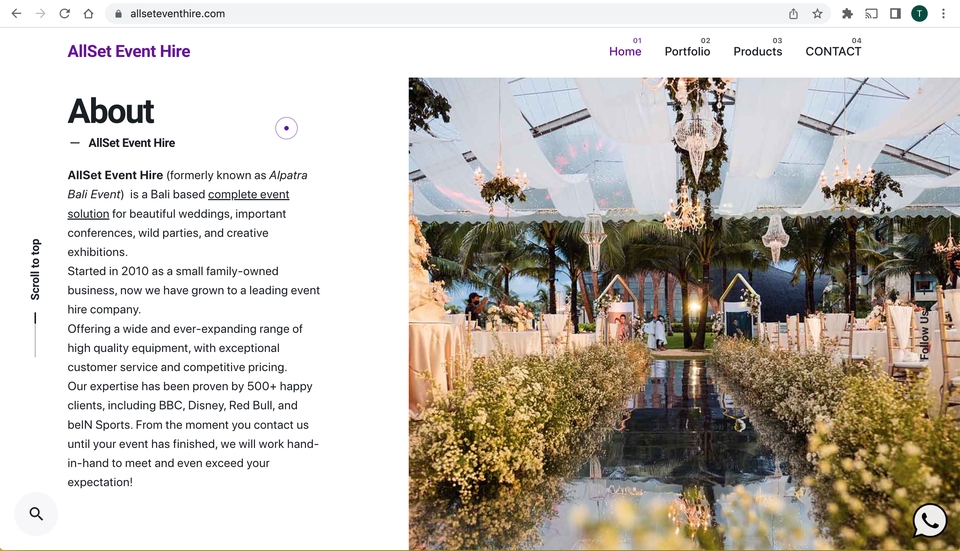Click the AllSet Event Hire site logo
Viewport: 960px width, 551px height.
[x=129, y=51]
